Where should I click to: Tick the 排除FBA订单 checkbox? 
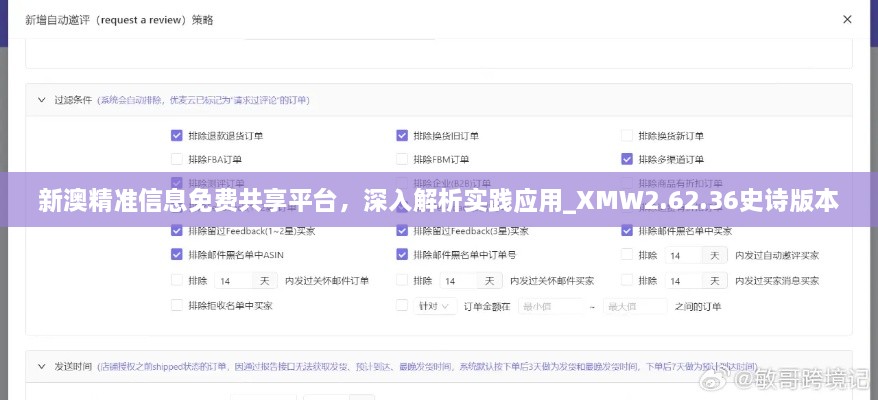177,159
